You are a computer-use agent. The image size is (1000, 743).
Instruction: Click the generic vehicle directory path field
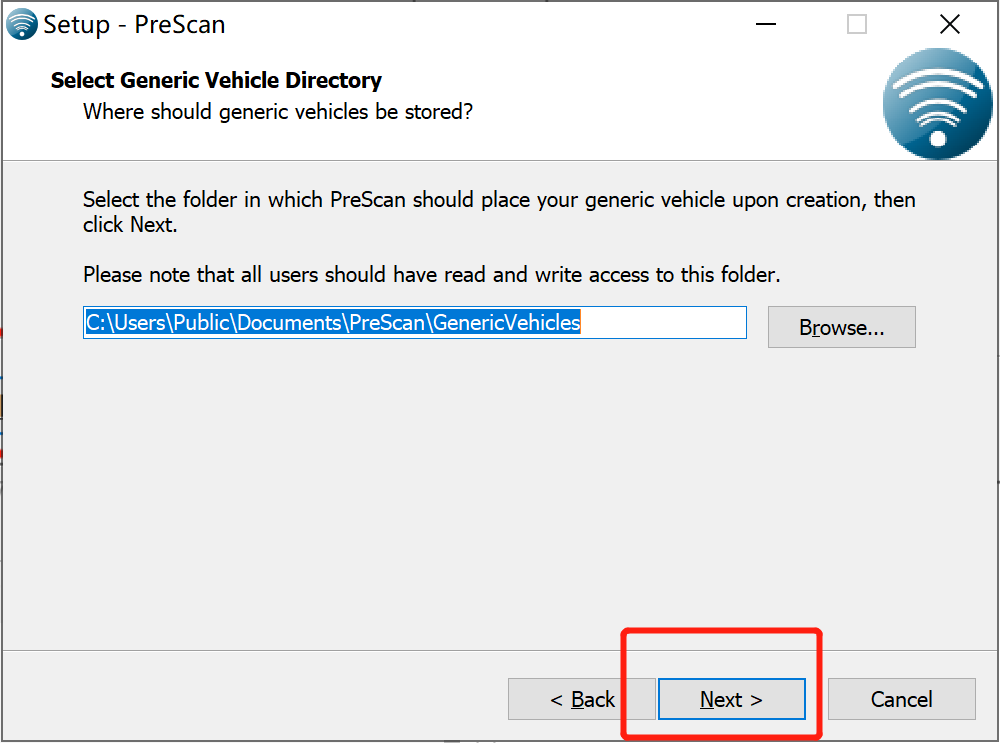[415, 322]
